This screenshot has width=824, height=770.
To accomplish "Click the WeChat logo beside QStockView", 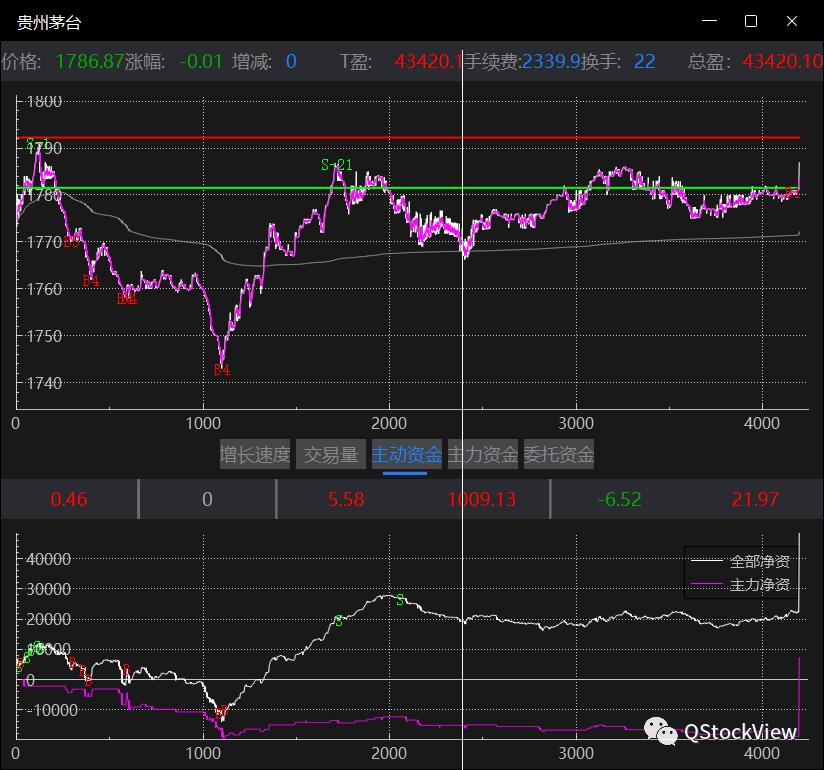I will pyautogui.click(x=661, y=732).
